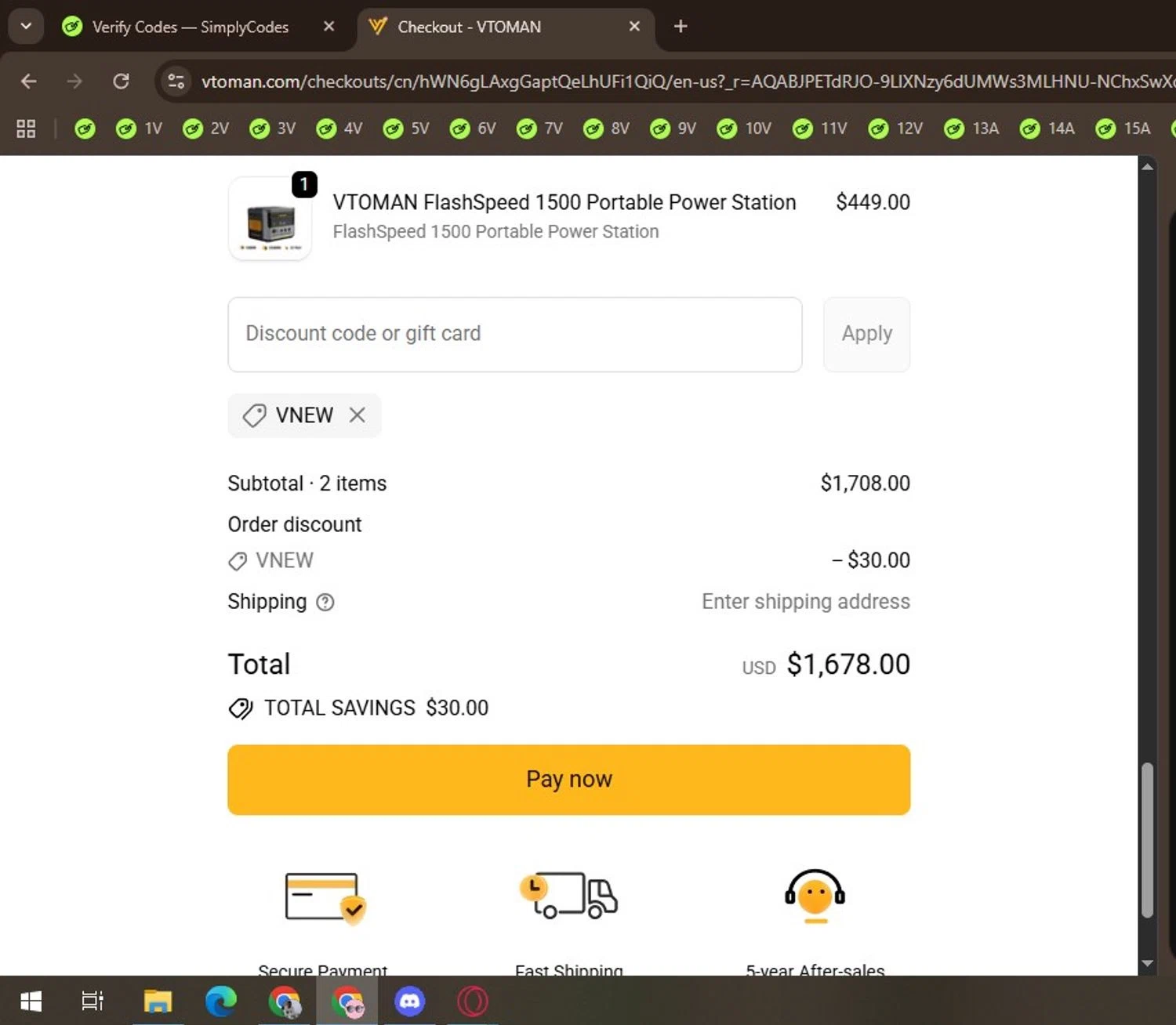The height and width of the screenshot is (1025, 1176).
Task: Open the Shipping help question icon
Action: [325, 602]
